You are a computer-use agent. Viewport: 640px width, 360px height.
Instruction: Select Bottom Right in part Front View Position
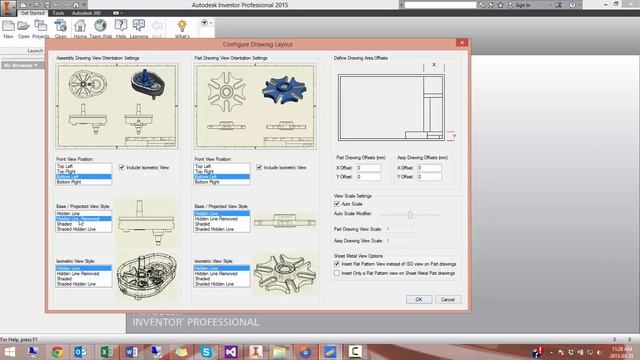(x=221, y=182)
